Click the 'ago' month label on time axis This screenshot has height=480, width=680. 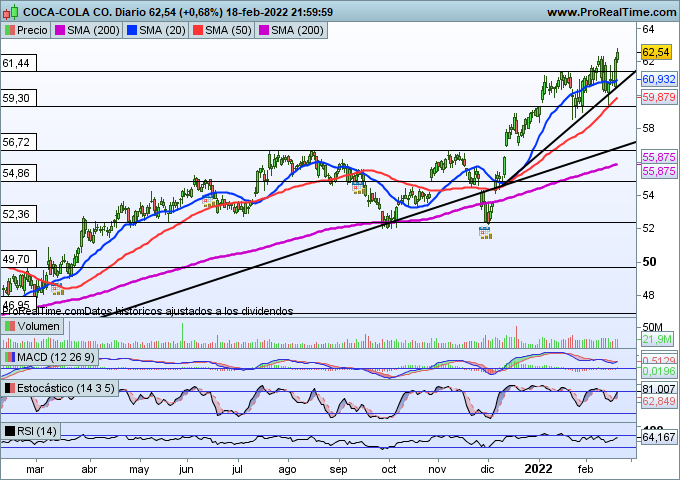click(x=287, y=470)
